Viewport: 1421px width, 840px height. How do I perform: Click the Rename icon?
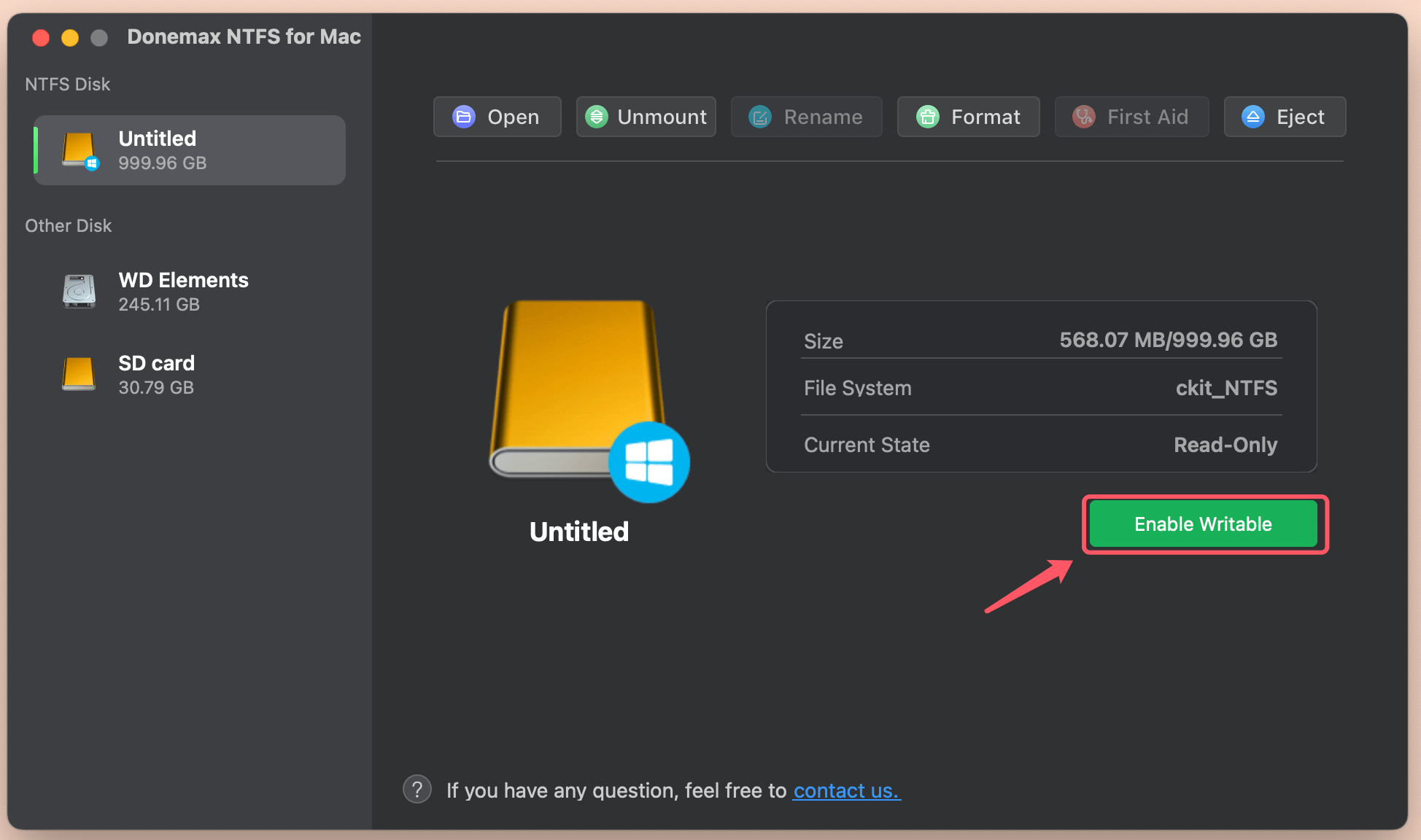click(x=759, y=117)
